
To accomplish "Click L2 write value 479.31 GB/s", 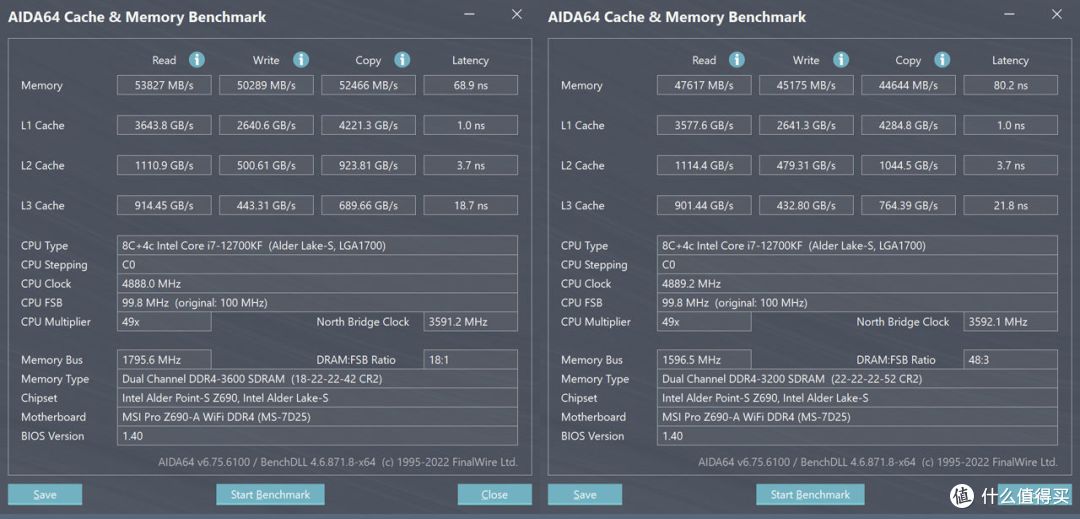I will click(807, 165).
